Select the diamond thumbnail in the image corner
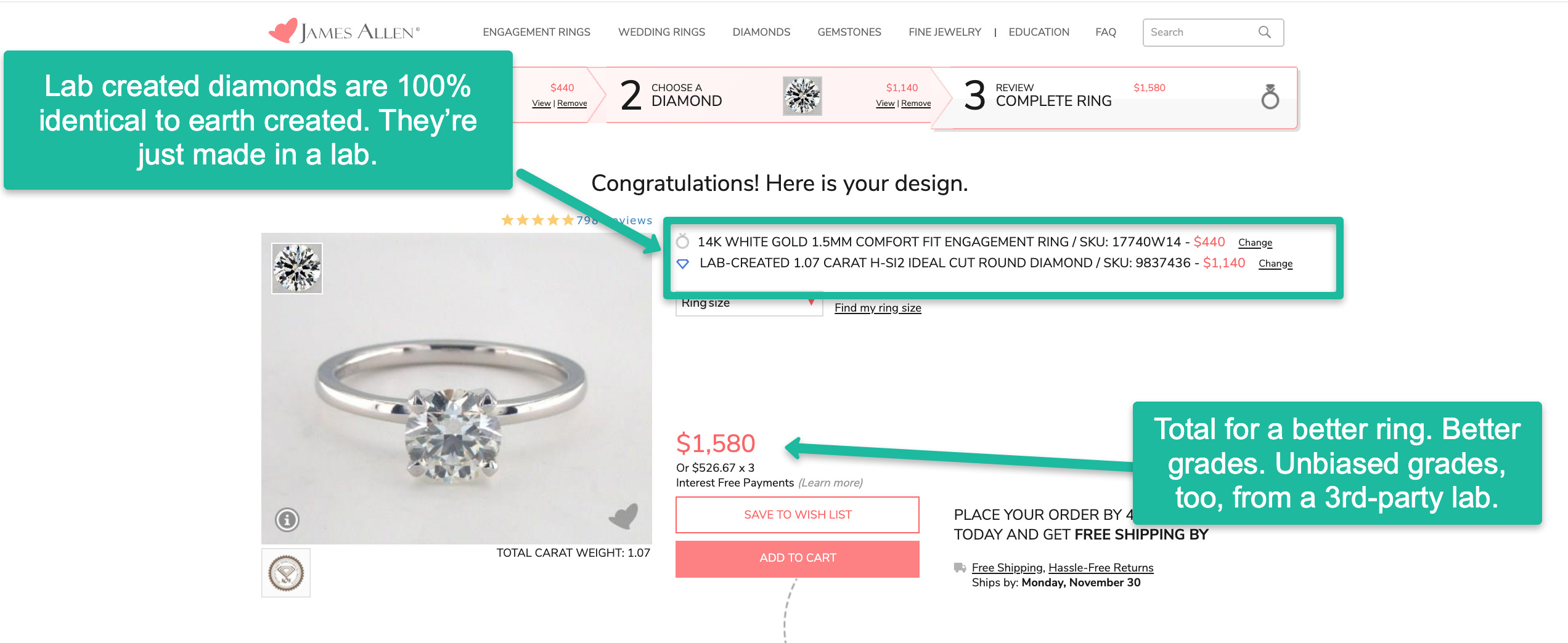Image resolution: width=1568 pixels, height=643 pixels. coord(297,269)
